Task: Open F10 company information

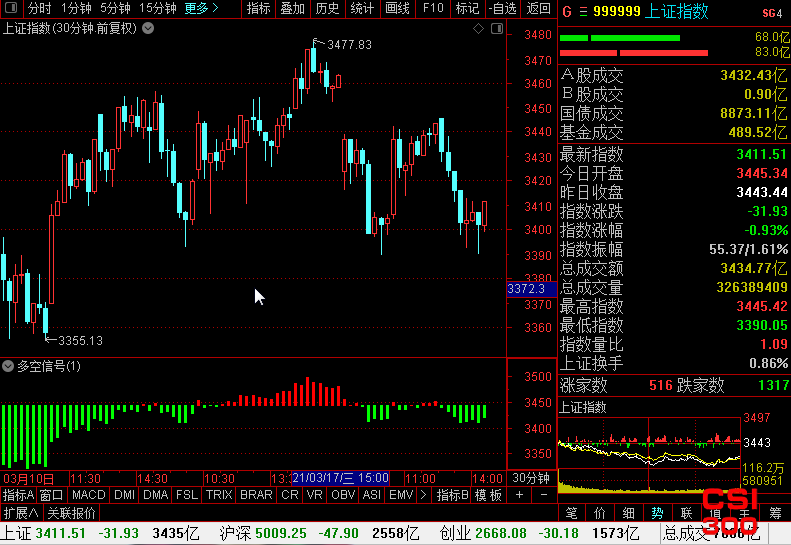Action: (433, 8)
